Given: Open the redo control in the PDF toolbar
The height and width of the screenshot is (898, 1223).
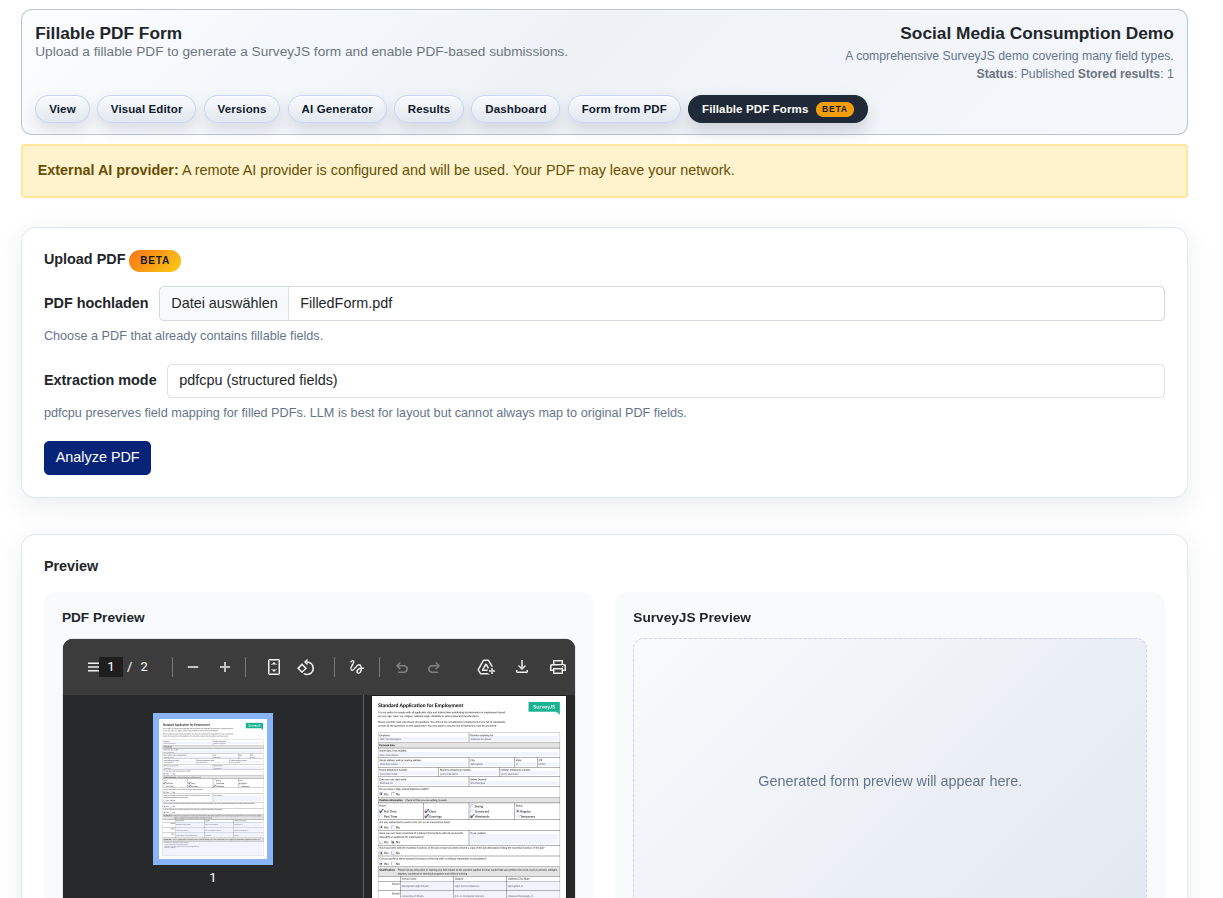Looking at the screenshot, I should coord(433,667).
